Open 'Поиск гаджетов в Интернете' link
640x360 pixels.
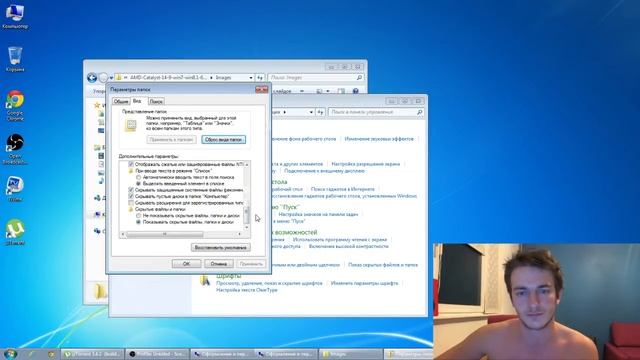[342, 189]
